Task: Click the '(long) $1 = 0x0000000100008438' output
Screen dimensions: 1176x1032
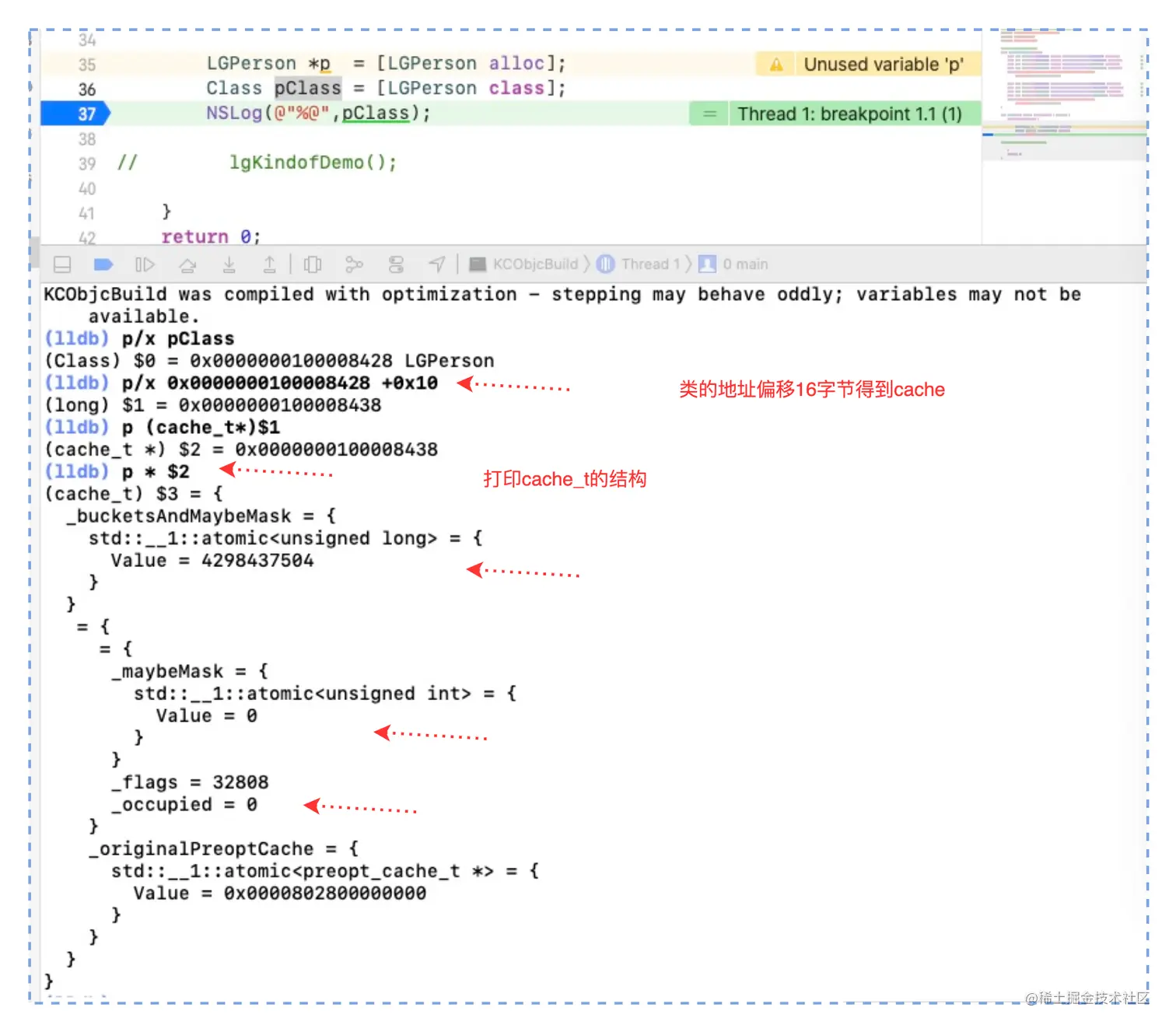Action: pos(212,405)
